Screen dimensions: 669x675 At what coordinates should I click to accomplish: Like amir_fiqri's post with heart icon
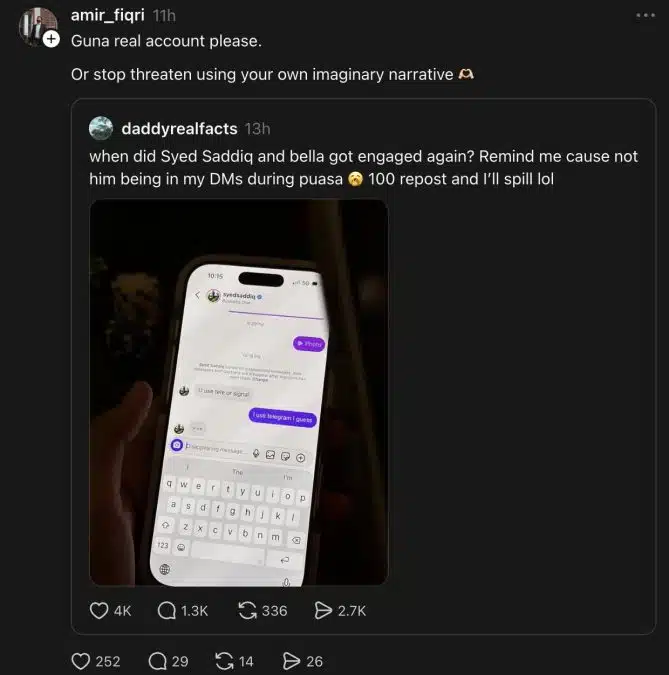pos(82,661)
